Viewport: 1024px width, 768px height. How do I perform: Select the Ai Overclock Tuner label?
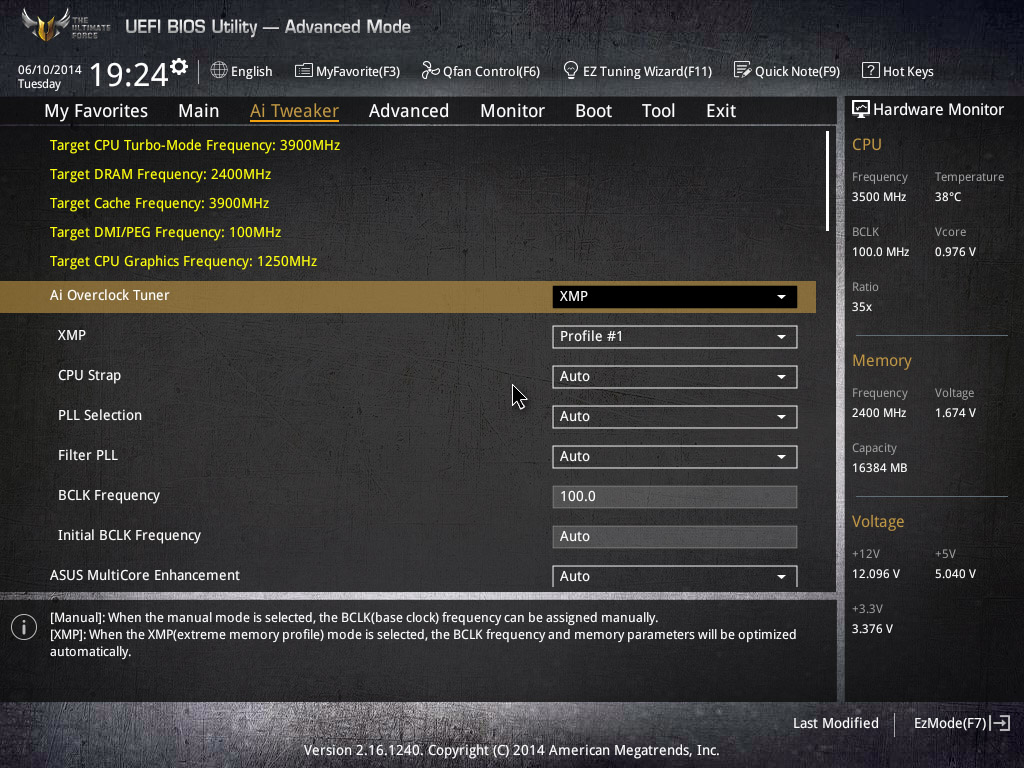[x=110, y=295]
